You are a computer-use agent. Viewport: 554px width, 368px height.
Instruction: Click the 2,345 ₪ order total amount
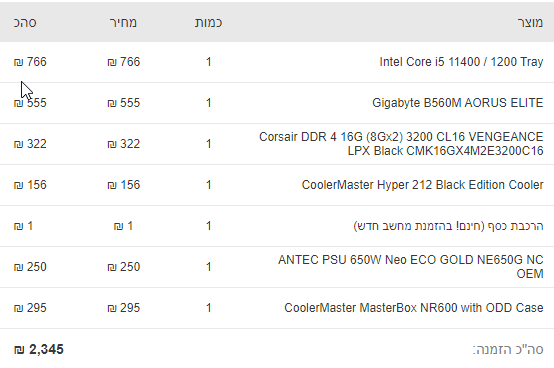coord(39,350)
